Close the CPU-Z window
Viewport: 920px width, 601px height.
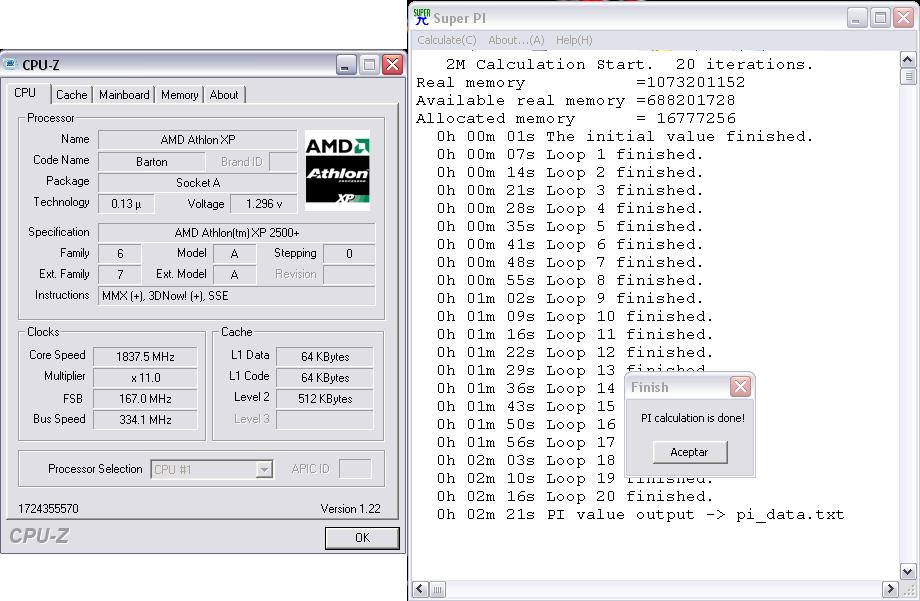click(393, 64)
